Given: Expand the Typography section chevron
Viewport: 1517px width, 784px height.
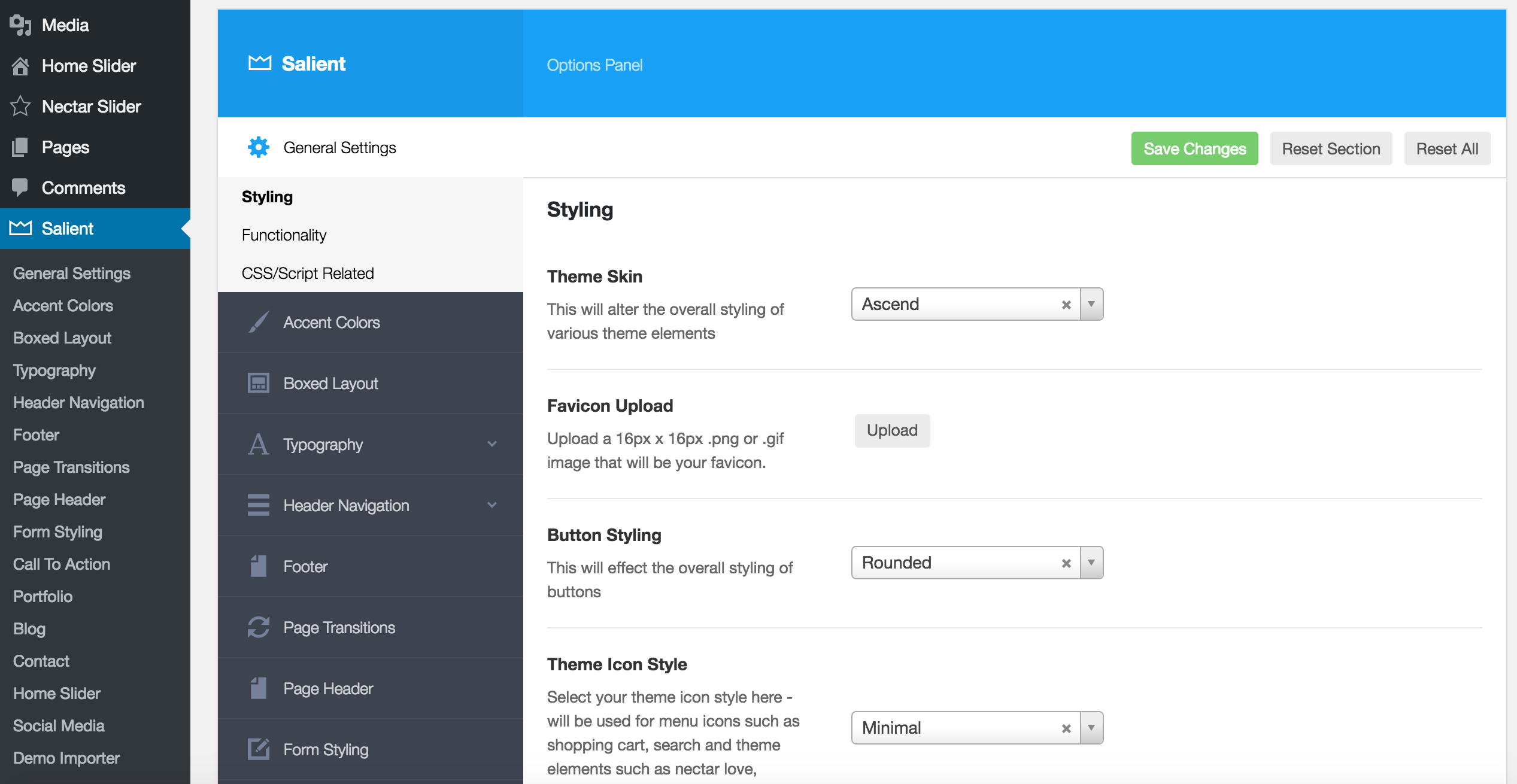Looking at the screenshot, I should coord(492,444).
